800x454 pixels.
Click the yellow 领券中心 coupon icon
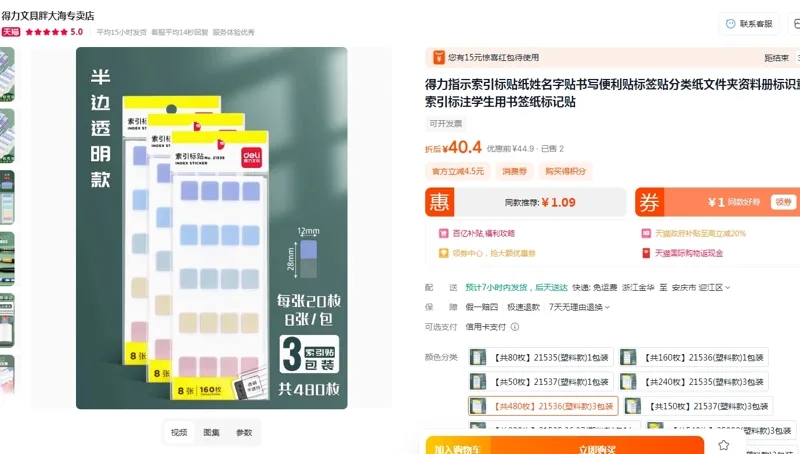(443, 253)
